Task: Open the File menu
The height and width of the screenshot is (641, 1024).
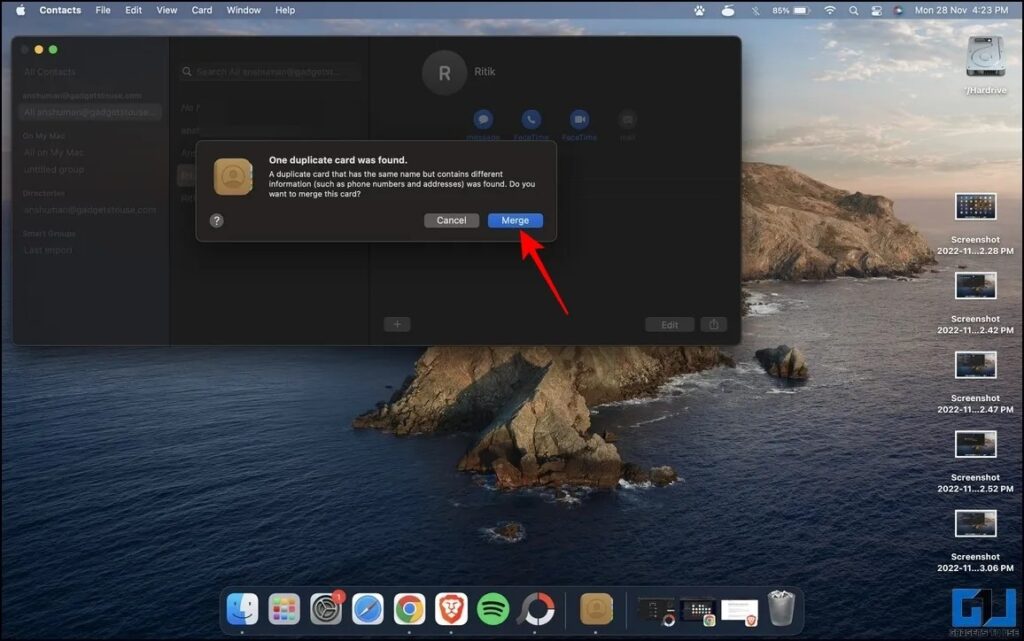Action: pos(103,10)
